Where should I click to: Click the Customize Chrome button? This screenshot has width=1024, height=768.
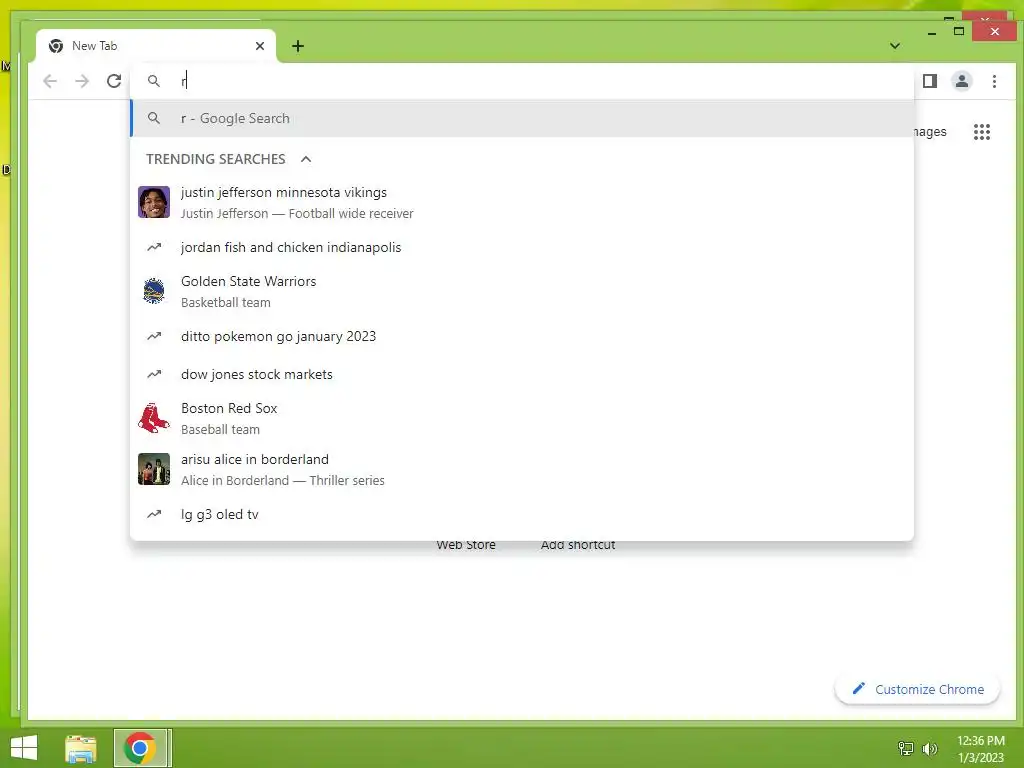[917, 690]
